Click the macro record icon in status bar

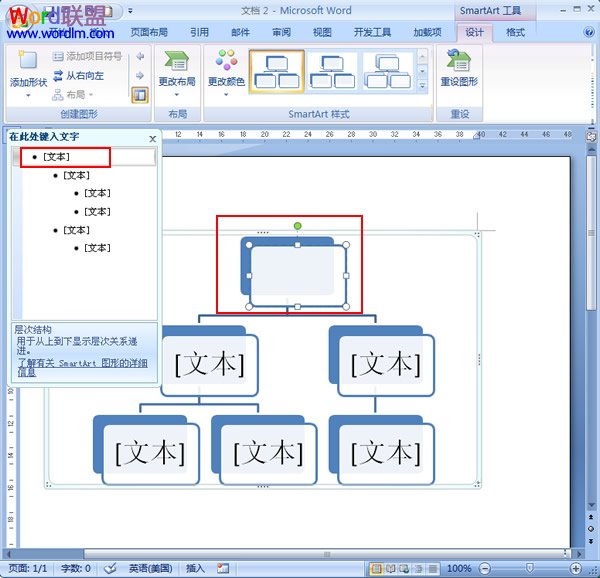pyautogui.click(x=223, y=568)
